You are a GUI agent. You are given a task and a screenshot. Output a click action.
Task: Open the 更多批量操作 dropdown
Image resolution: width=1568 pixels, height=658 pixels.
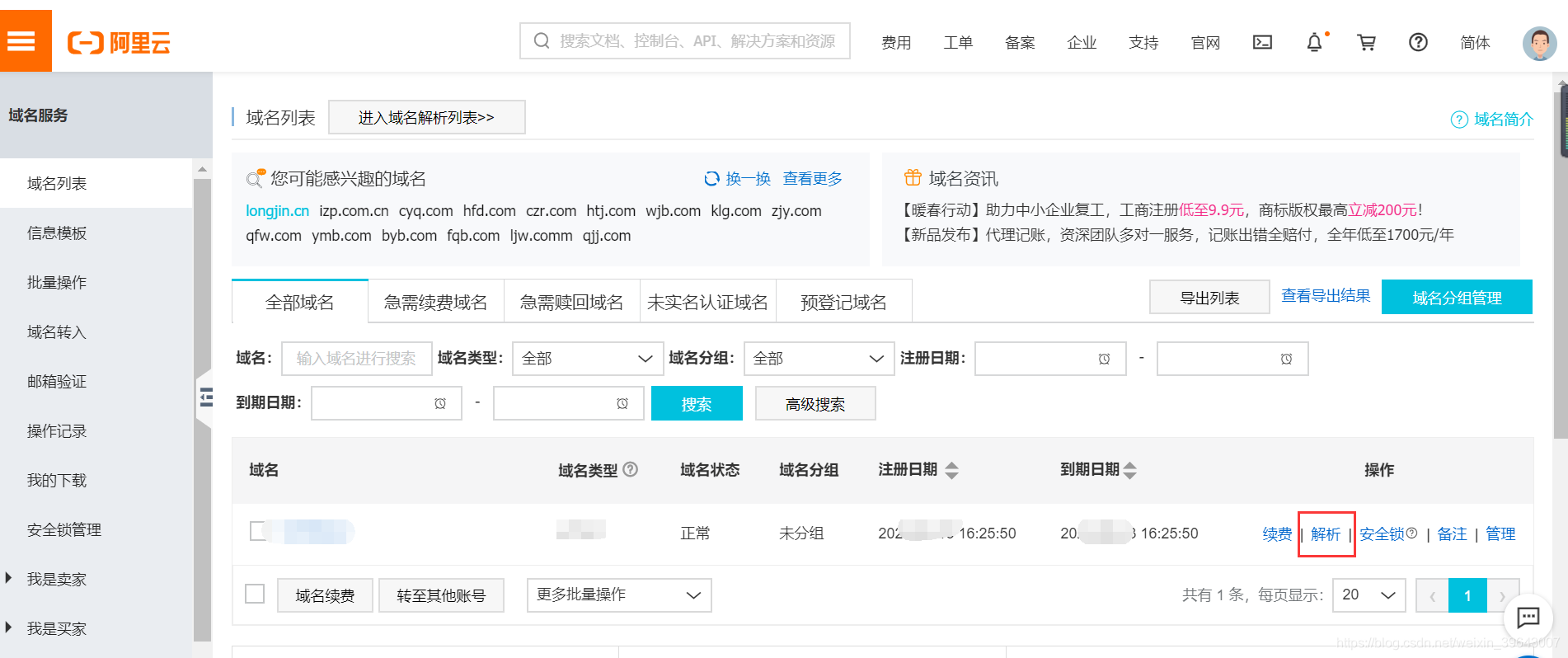click(x=619, y=595)
